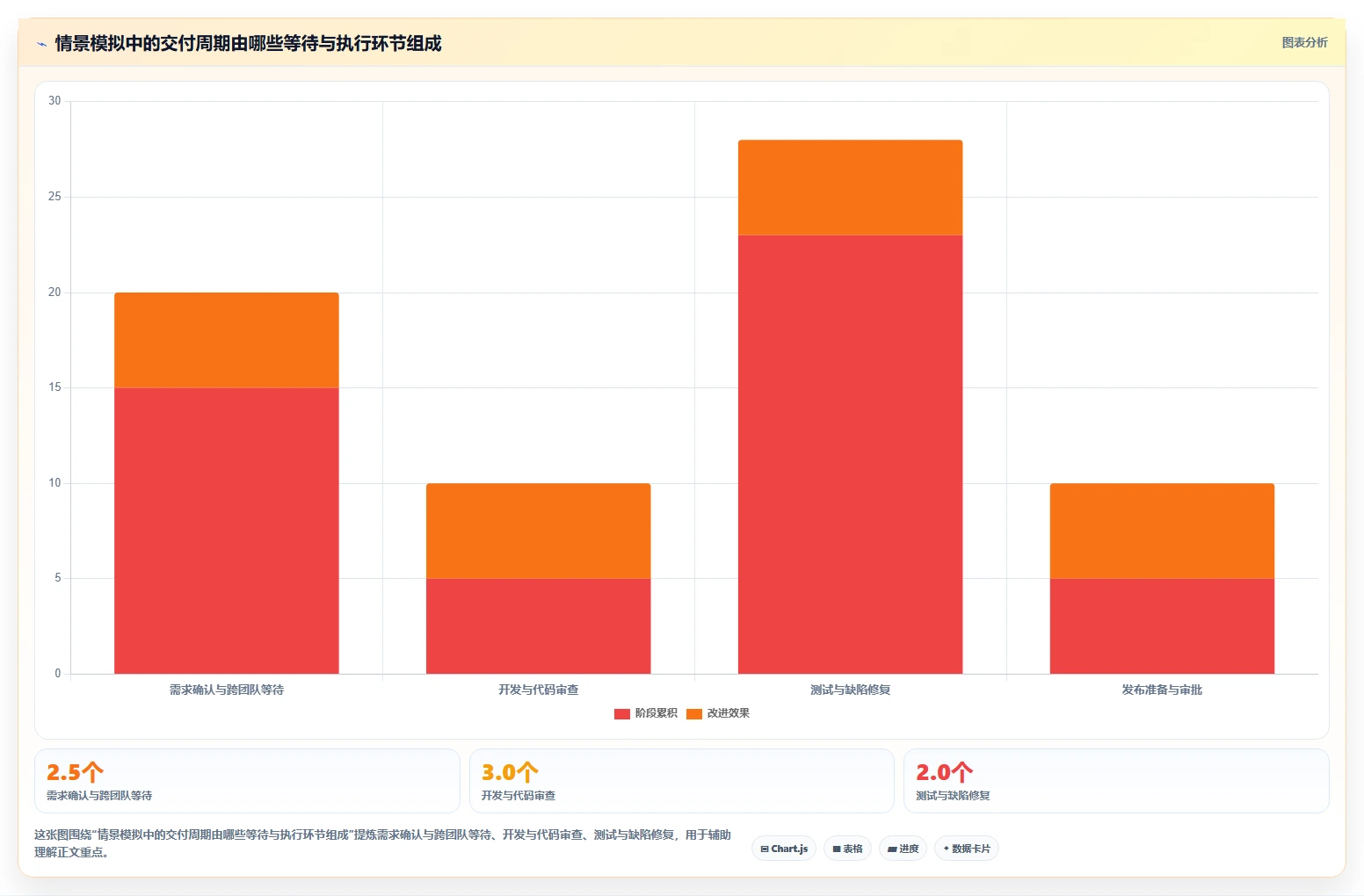Screen dimensions: 1364x896
Task: Click the red bar for 需求确认与跨团队等待
Action: pos(227,531)
